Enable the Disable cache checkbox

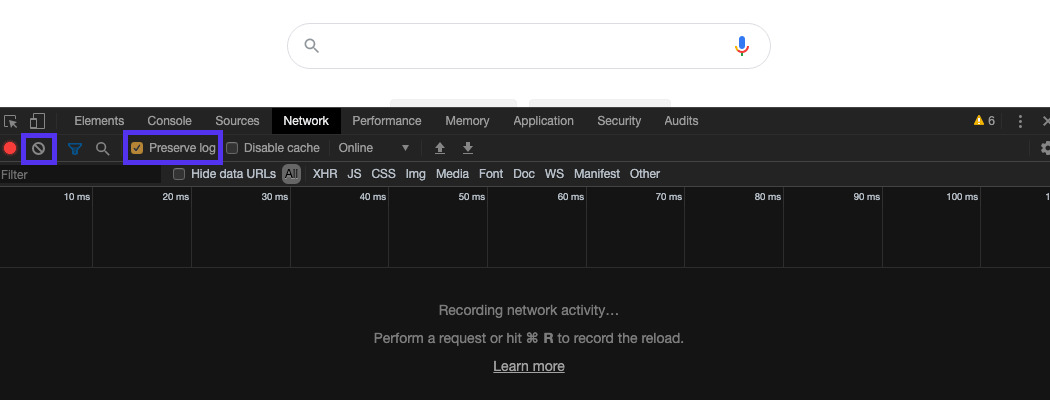pos(232,148)
